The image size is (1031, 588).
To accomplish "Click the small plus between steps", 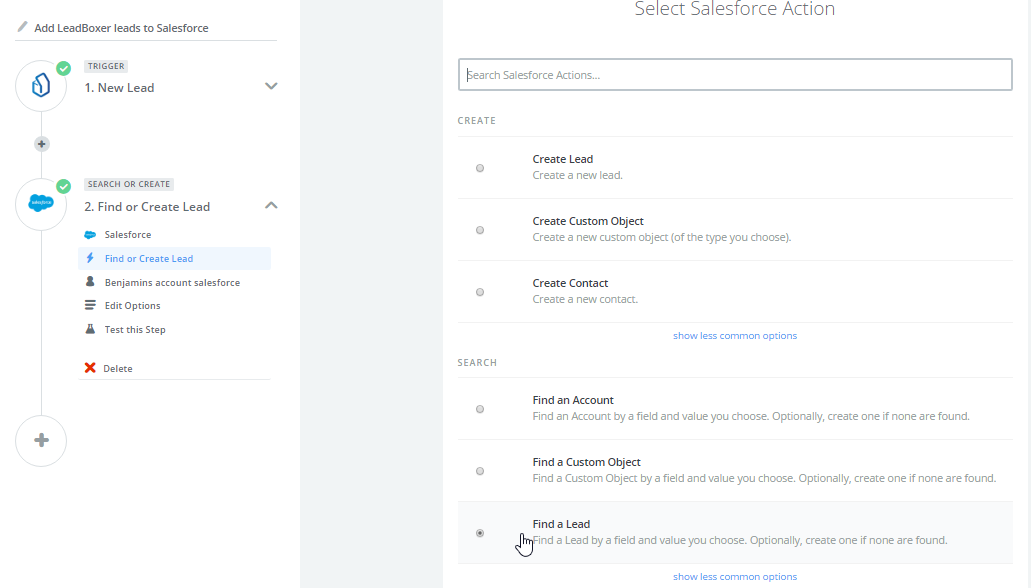I will click(41, 144).
